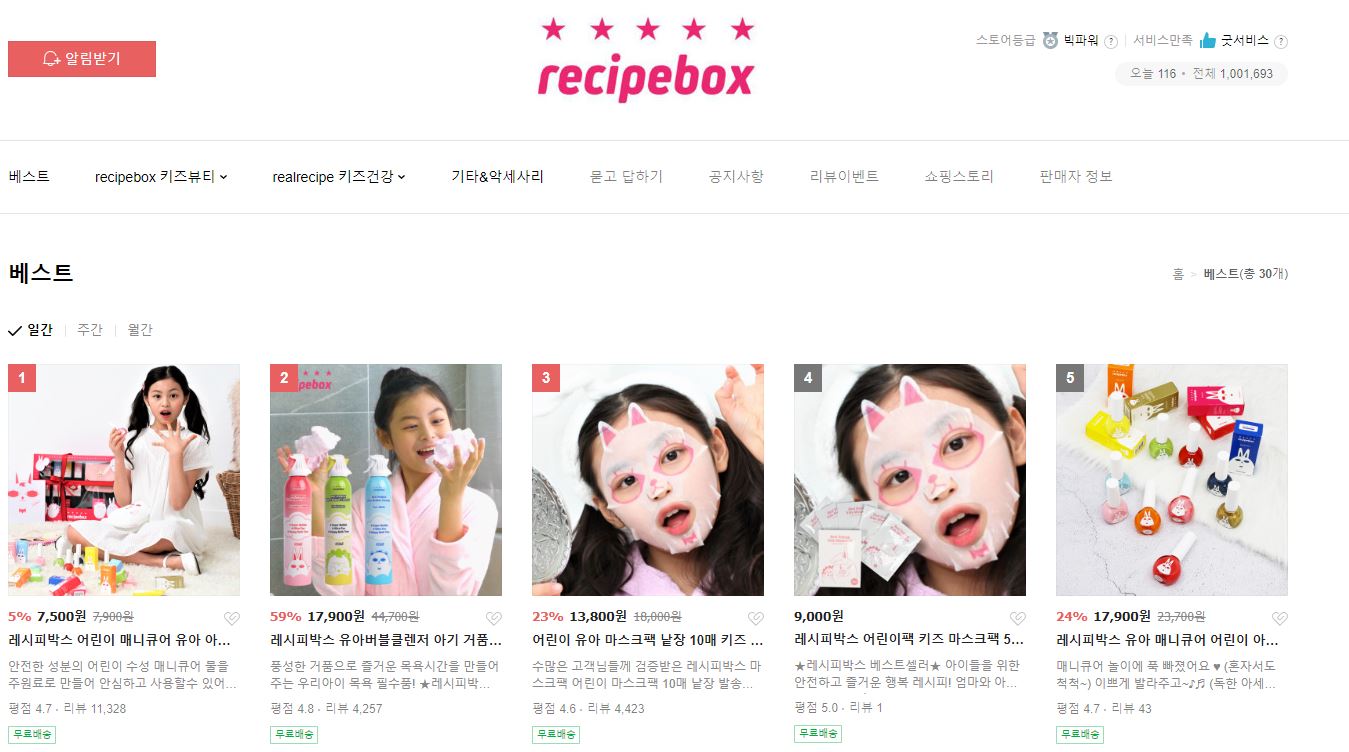Open help icon next to 빅파워 grade
Screen dimensions: 1349x752
[1111, 42]
